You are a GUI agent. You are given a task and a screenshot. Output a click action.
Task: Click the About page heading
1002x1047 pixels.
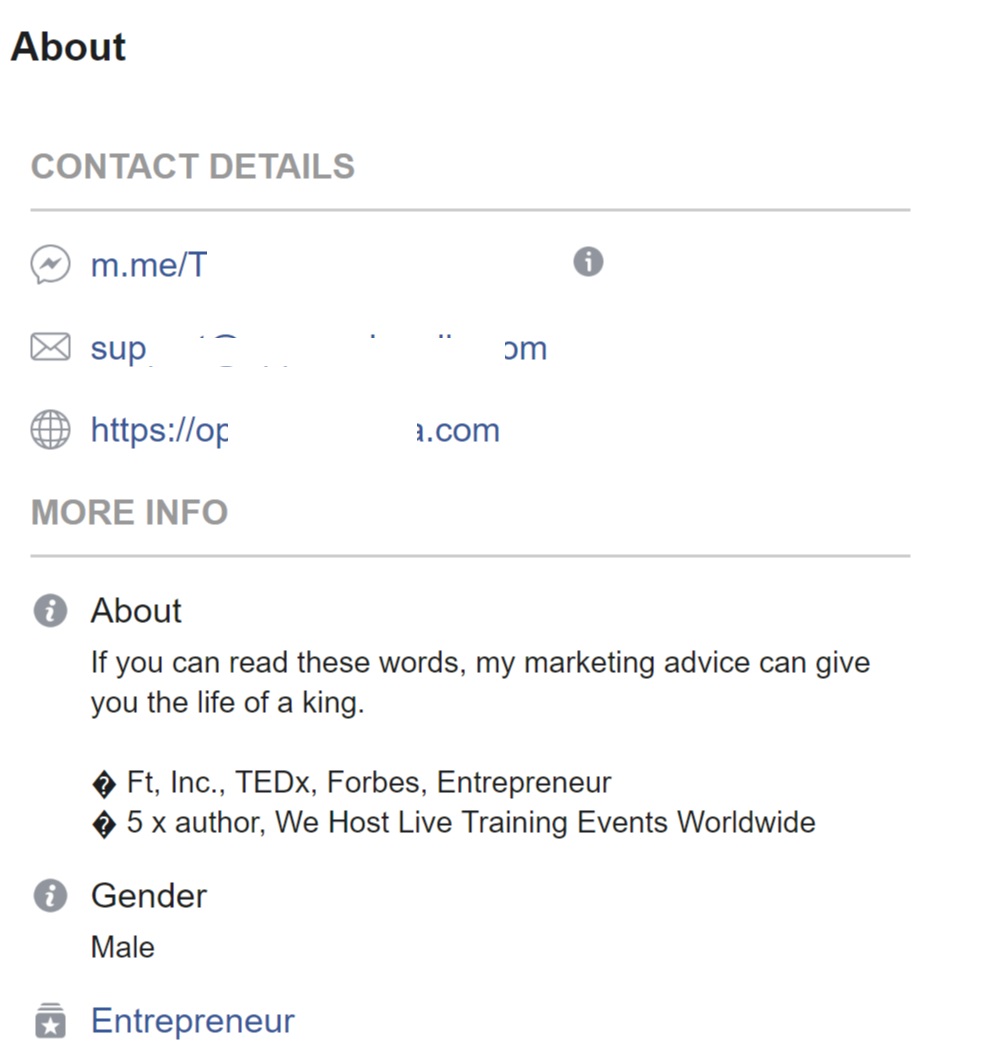(68, 47)
